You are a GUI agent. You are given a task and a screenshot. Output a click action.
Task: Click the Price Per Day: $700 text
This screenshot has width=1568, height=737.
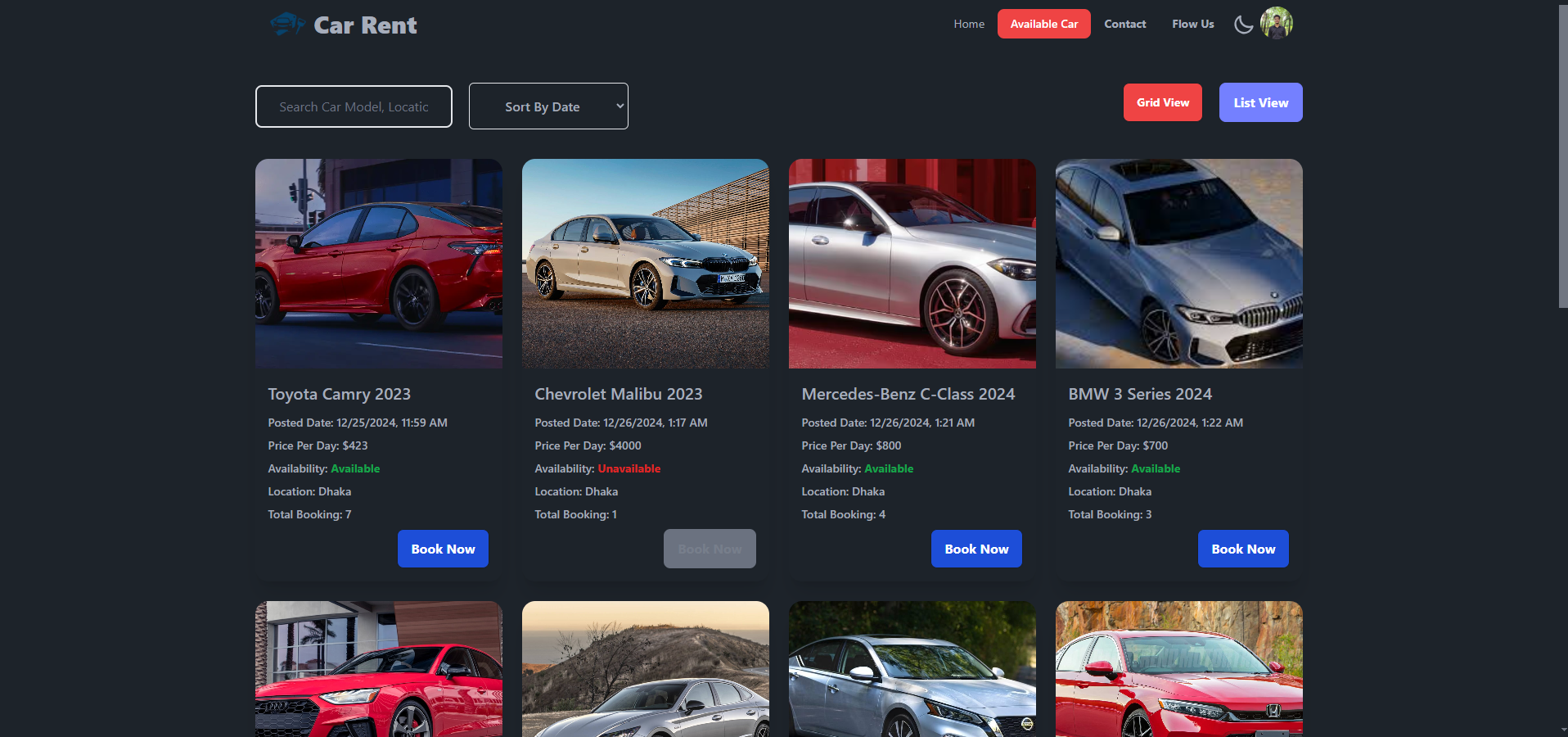[1118, 445]
